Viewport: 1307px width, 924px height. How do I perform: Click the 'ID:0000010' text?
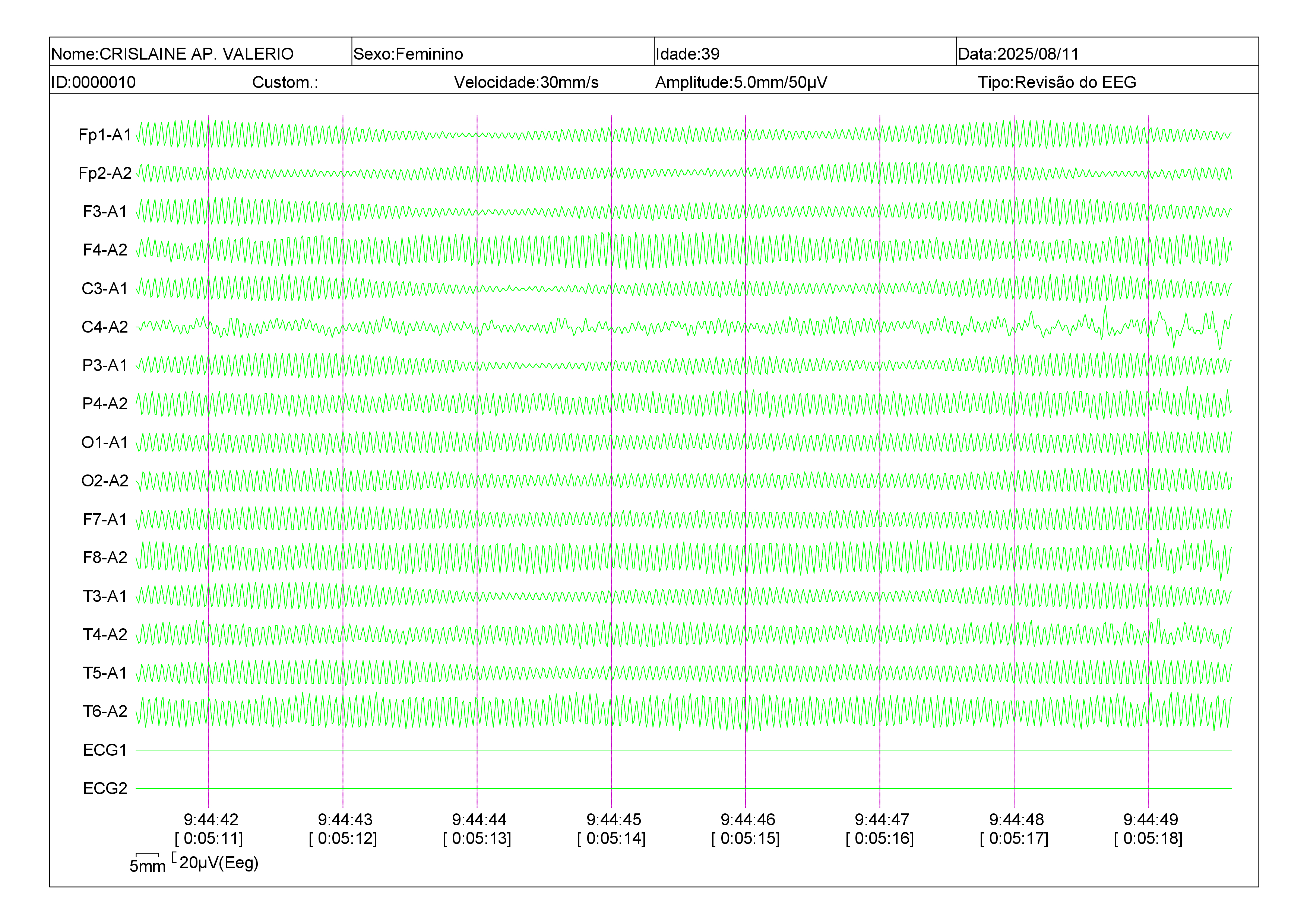pos(94,83)
